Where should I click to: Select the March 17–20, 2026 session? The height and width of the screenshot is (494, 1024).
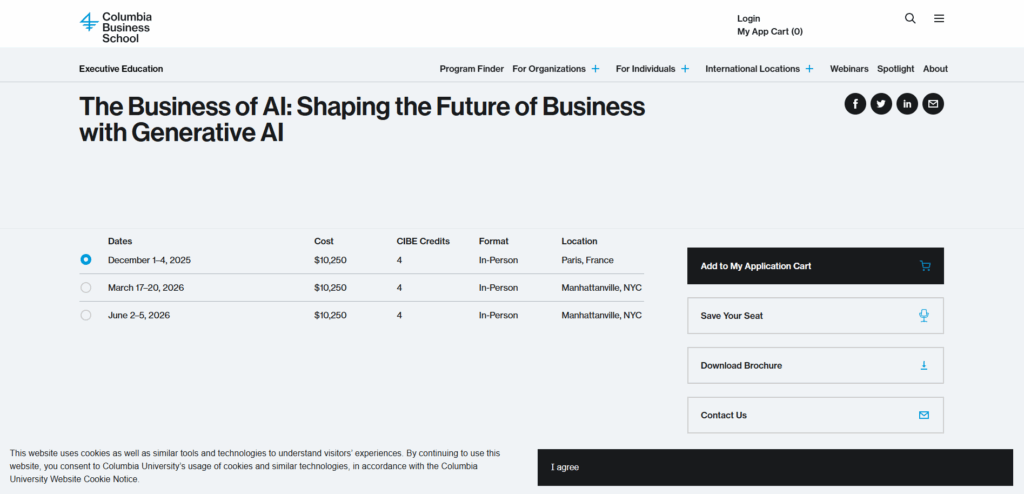86,288
